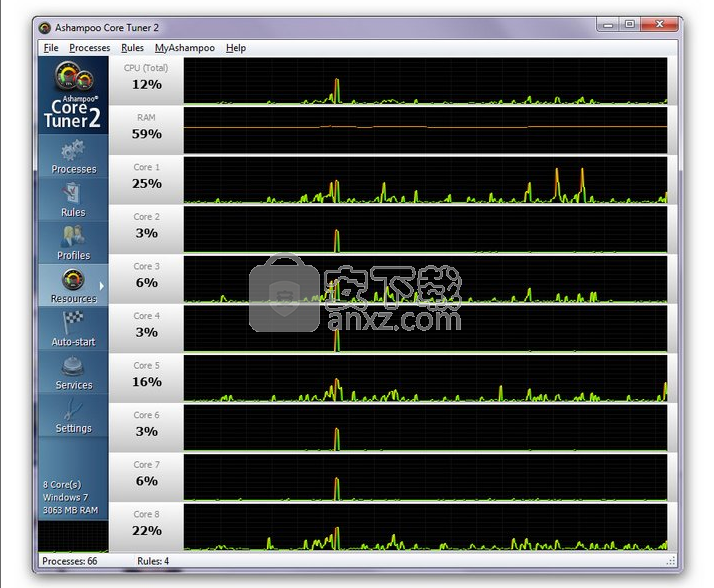Open the Auto-start checkered flag icon
Viewport: 714px width, 588px height.
pos(72,322)
